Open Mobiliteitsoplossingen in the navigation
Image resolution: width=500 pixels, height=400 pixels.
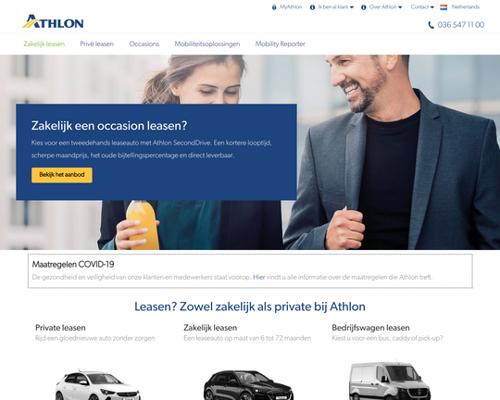coord(207,44)
